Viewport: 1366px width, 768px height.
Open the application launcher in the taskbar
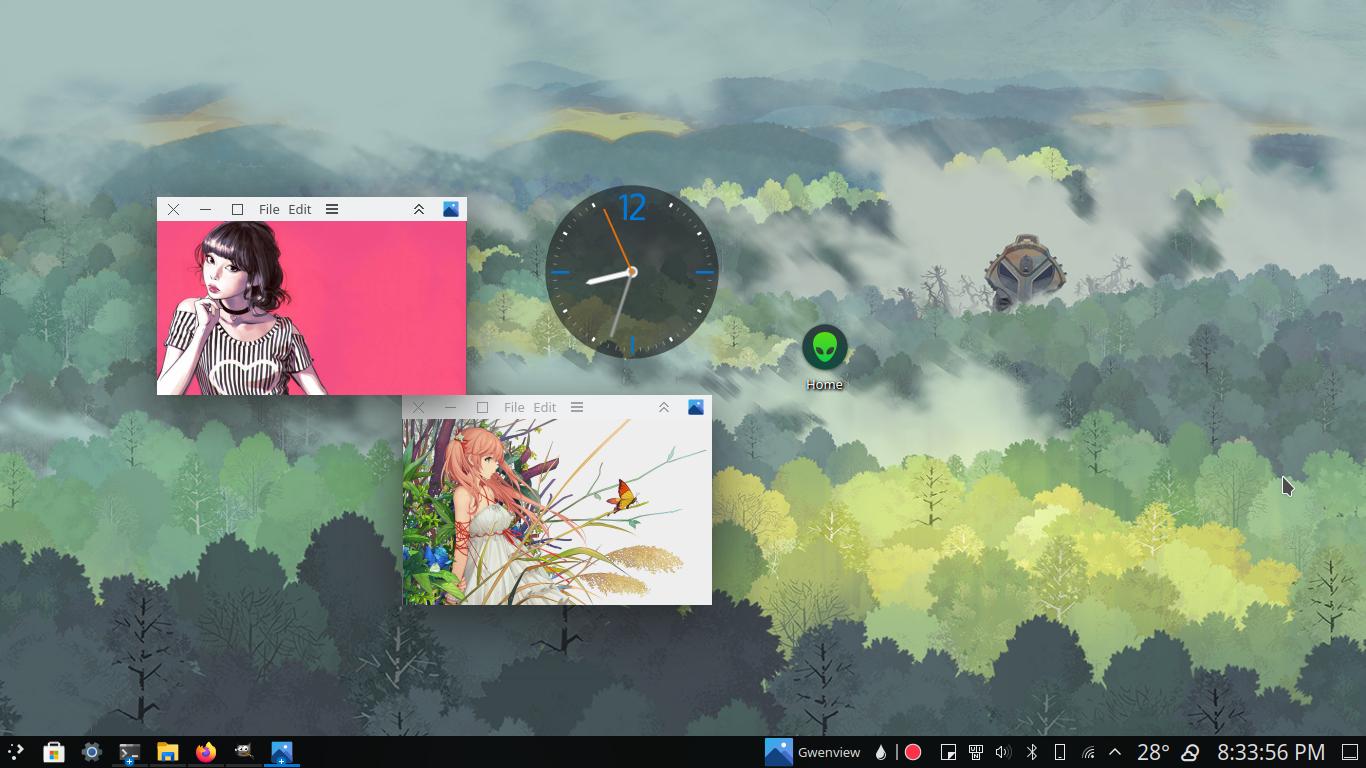click(16, 752)
